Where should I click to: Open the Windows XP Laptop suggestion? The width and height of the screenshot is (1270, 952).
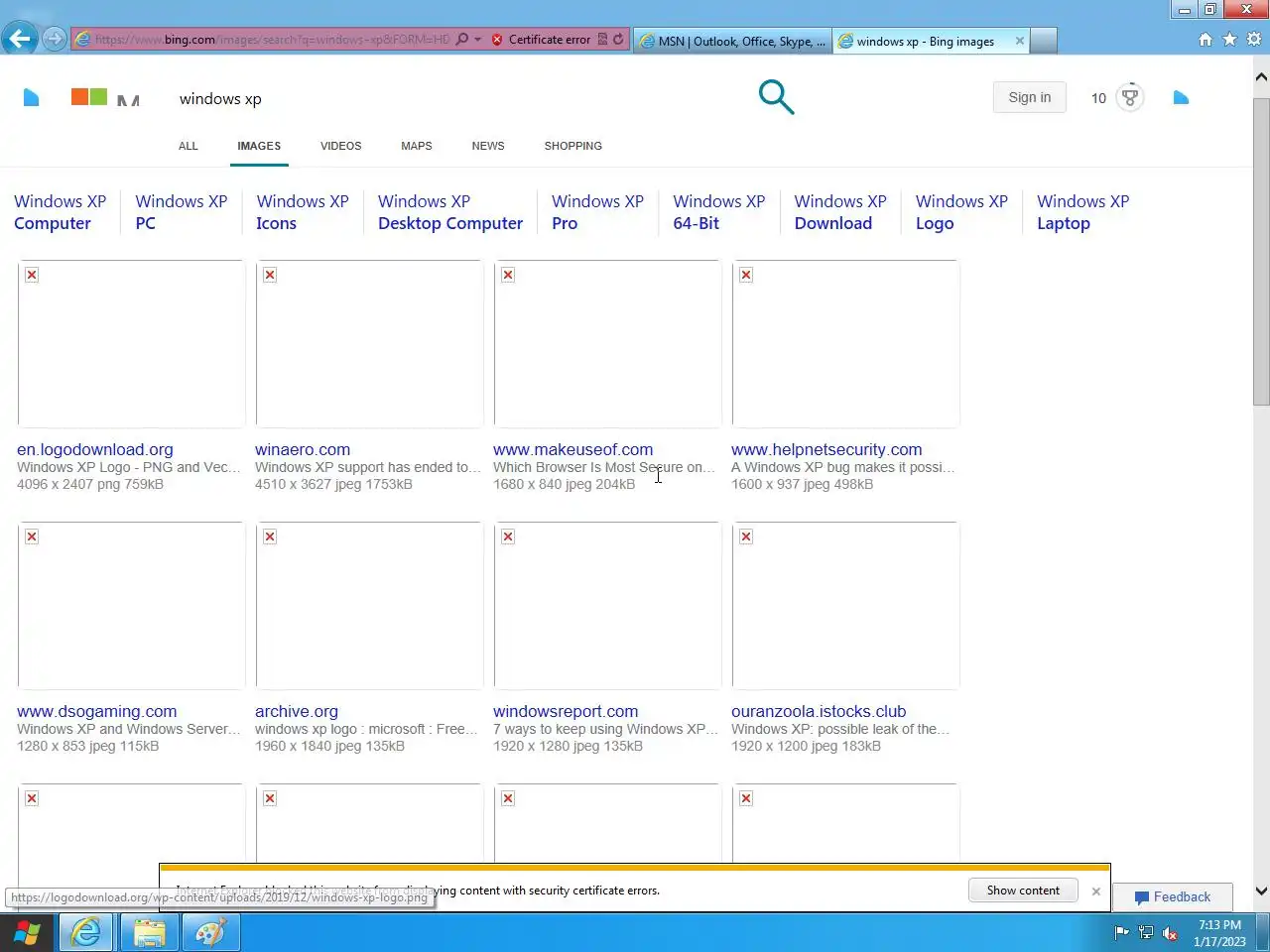tap(1083, 212)
